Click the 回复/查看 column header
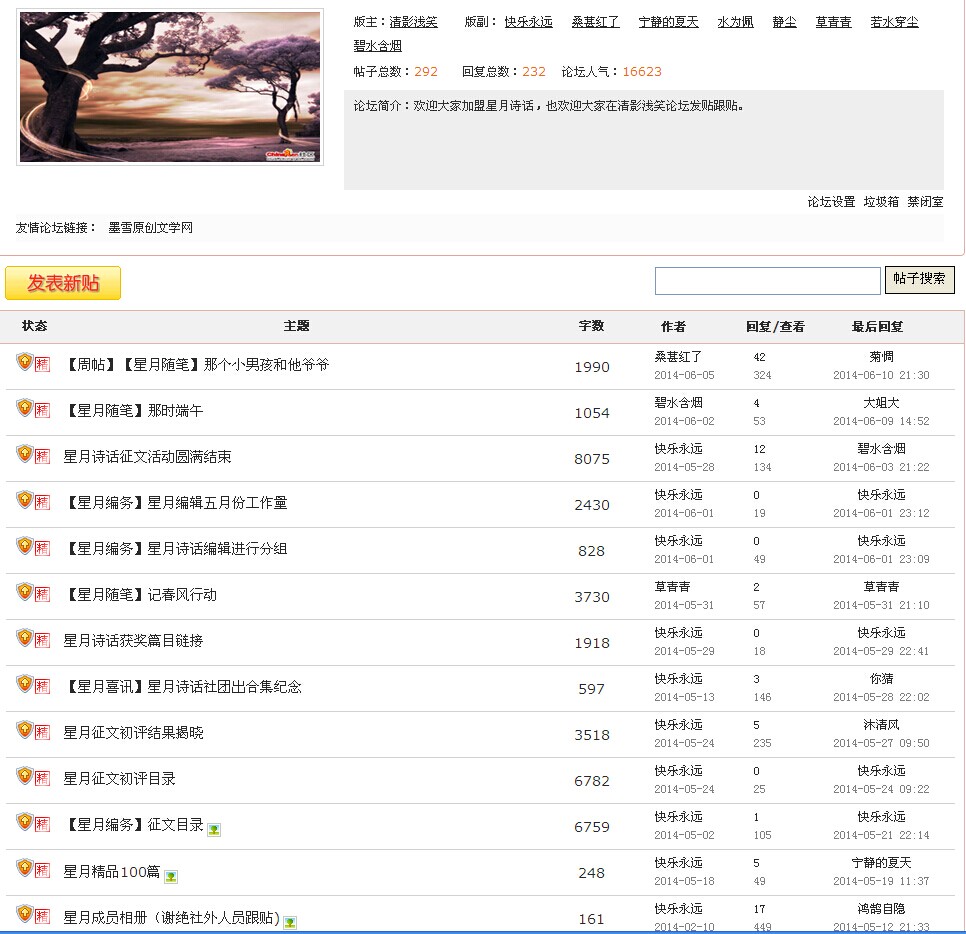The height and width of the screenshot is (934, 966). pyautogui.click(x=775, y=327)
